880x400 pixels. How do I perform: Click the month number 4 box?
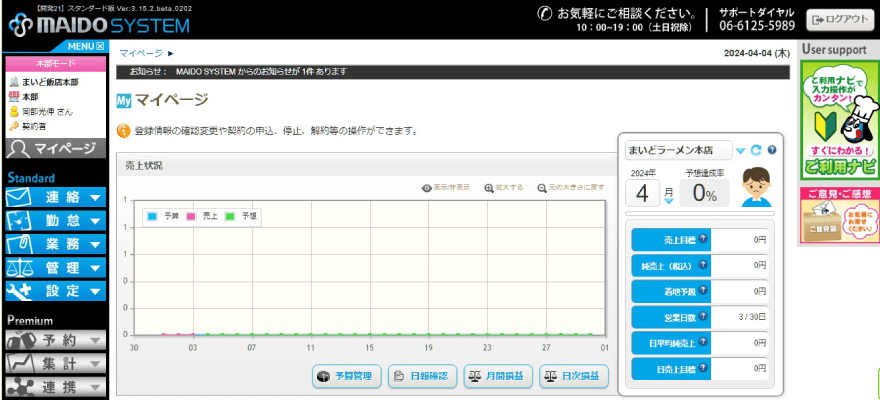643,193
